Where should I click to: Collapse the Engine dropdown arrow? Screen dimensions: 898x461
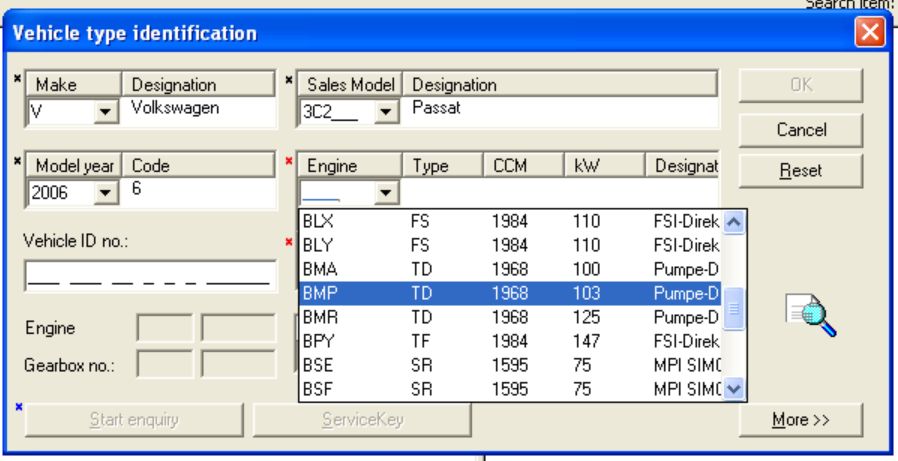(386, 192)
